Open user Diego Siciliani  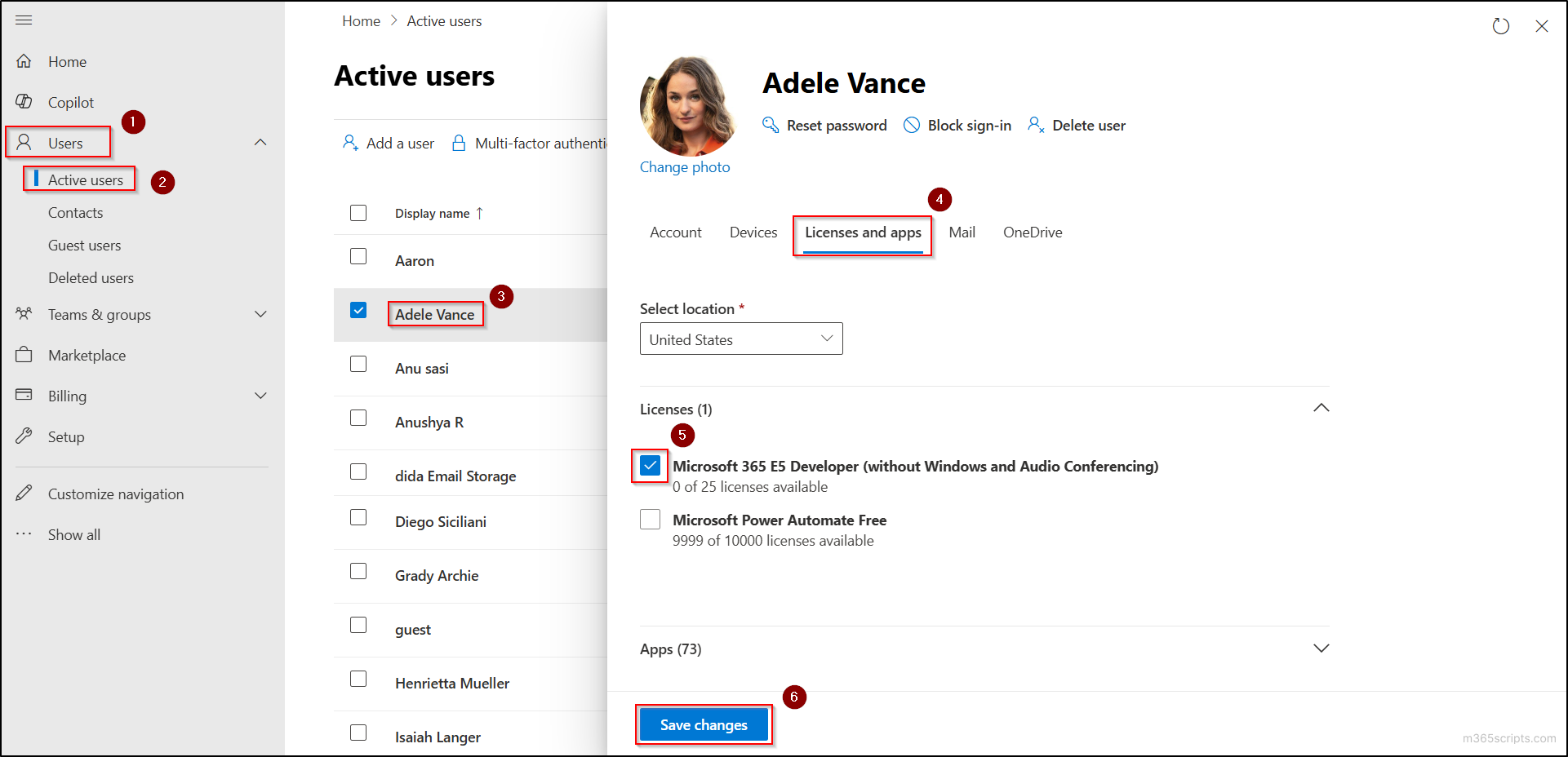(441, 521)
